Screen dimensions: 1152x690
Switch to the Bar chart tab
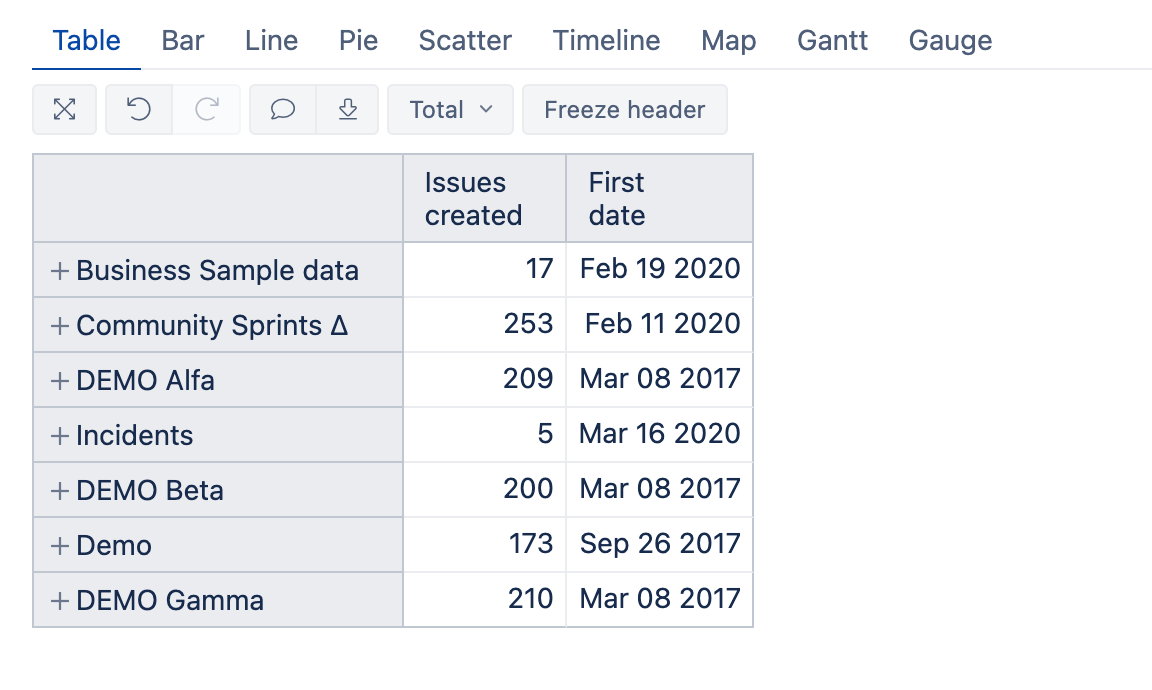tap(182, 40)
